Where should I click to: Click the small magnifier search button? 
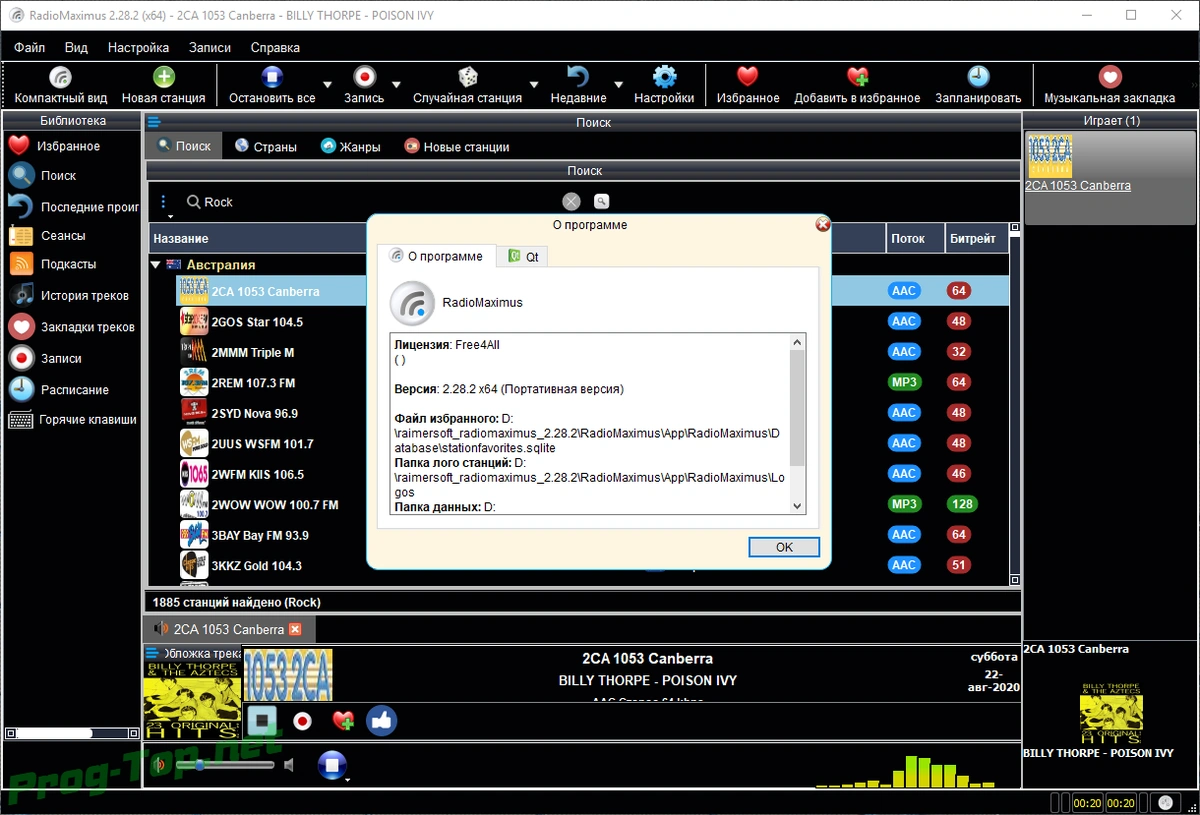pos(601,201)
